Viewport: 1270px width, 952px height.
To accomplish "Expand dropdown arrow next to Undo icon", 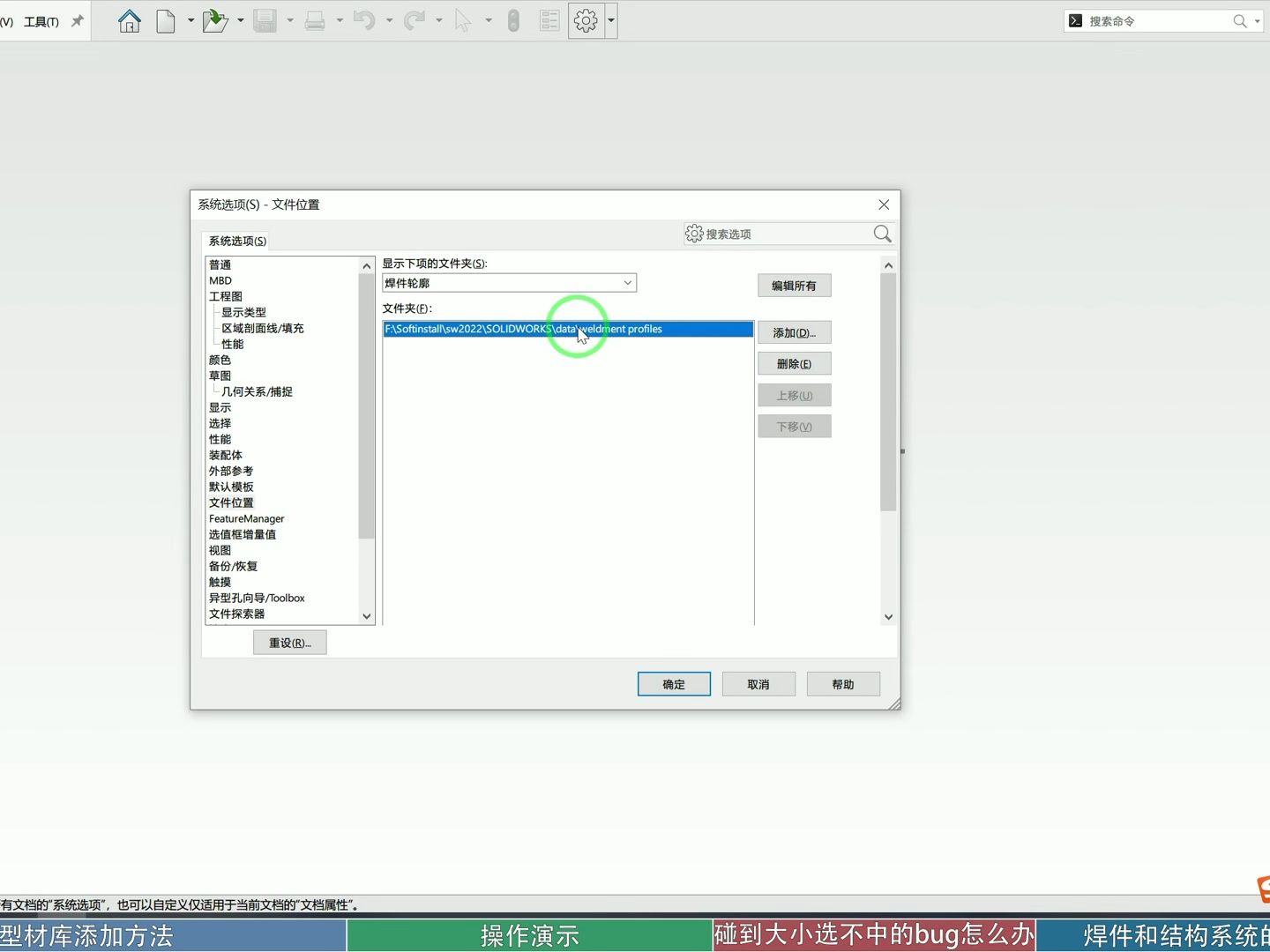I will pos(389,20).
